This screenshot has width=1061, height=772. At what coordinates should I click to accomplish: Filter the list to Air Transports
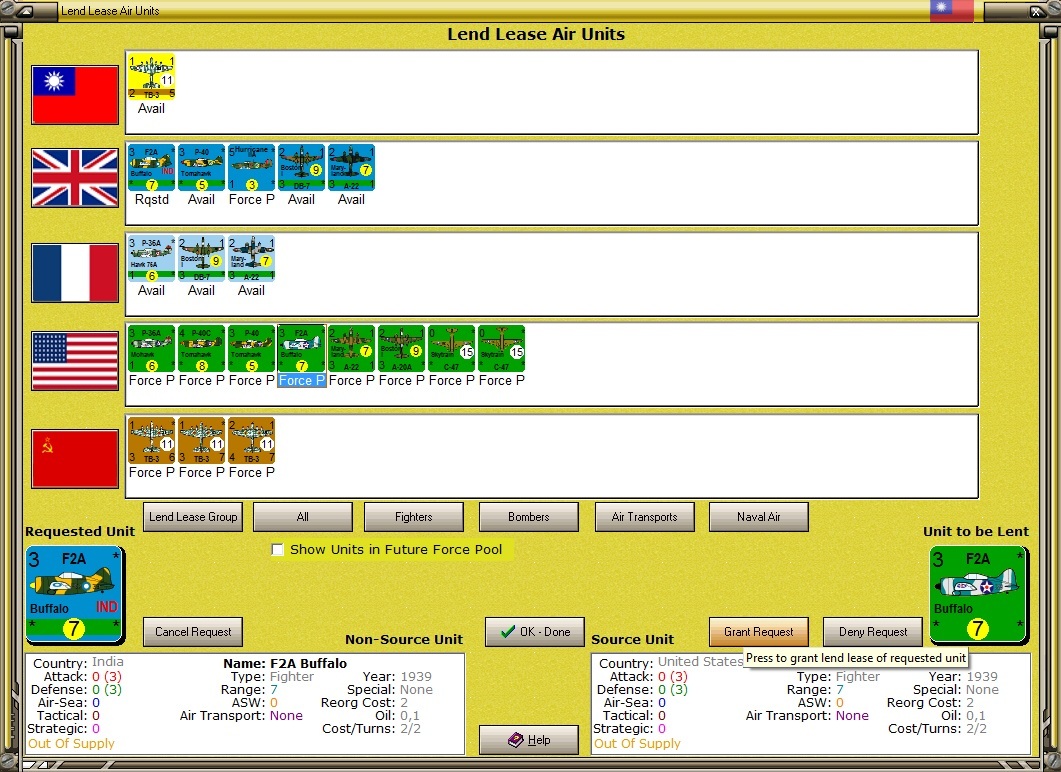[644, 517]
